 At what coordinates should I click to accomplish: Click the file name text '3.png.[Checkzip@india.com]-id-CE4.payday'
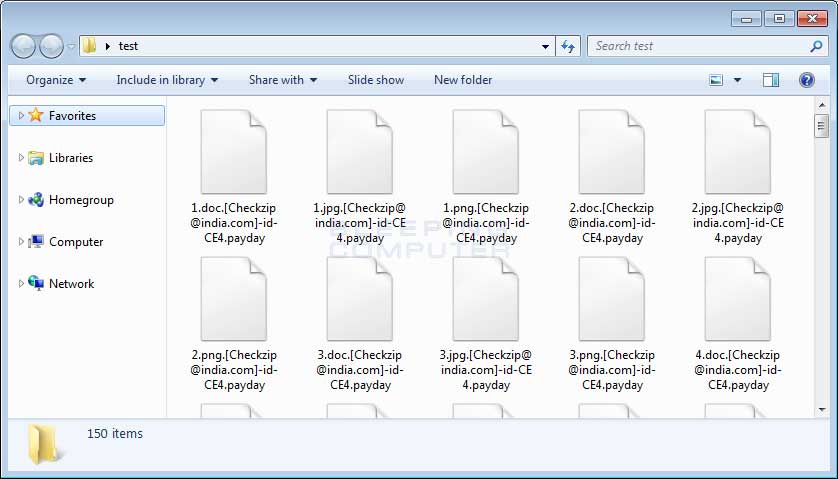click(612, 370)
